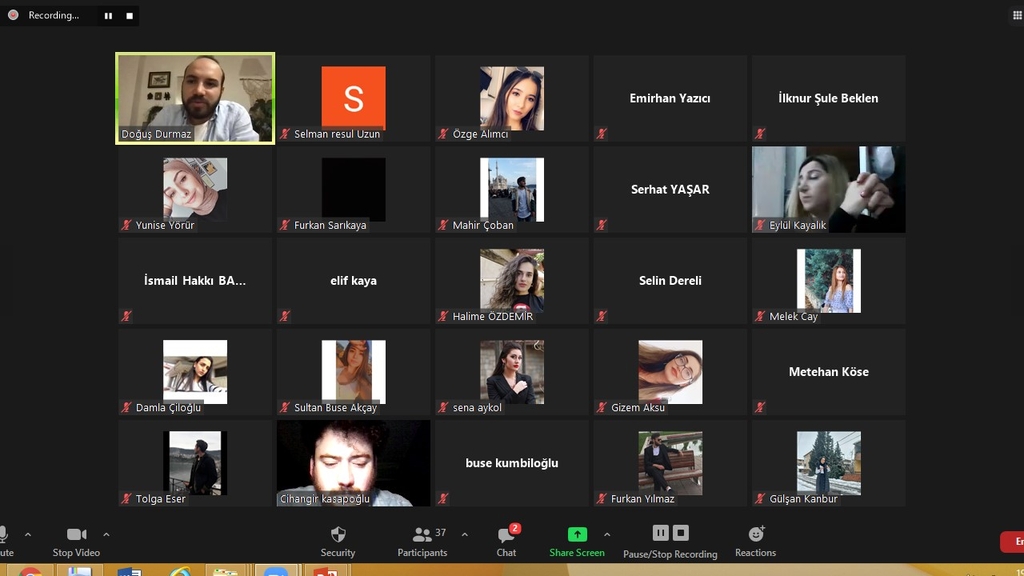The height and width of the screenshot is (576, 1024).
Task: Pause recording in top-left indicator
Action: (108, 16)
